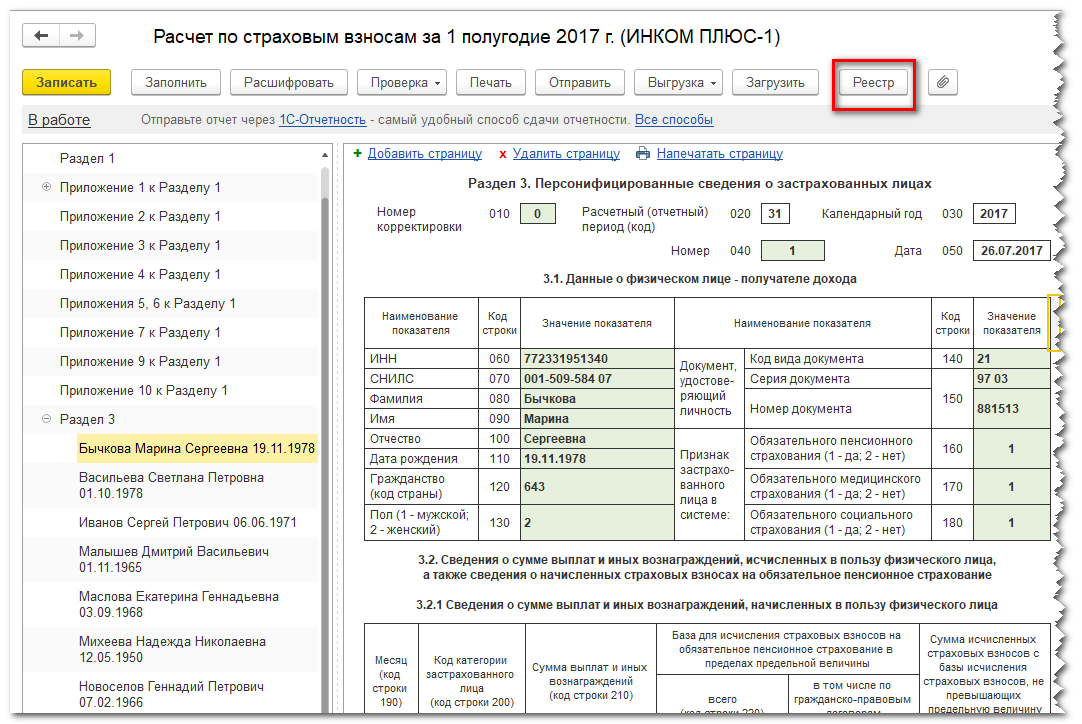
Task: Select Иванов Сергей Петрович entry
Action: click(188, 522)
